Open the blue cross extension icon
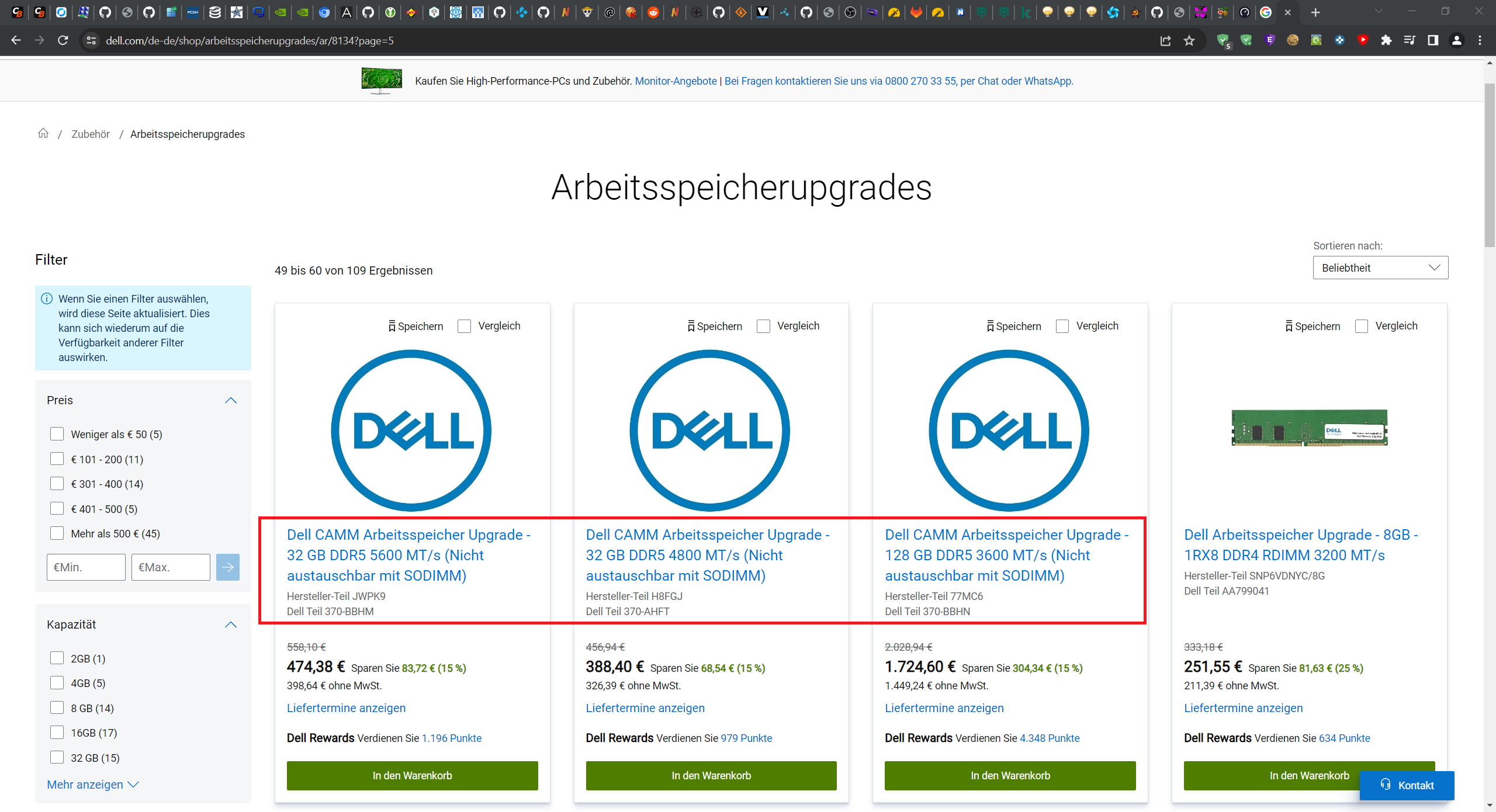Image resolution: width=1496 pixels, height=812 pixels. coord(1339,40)
